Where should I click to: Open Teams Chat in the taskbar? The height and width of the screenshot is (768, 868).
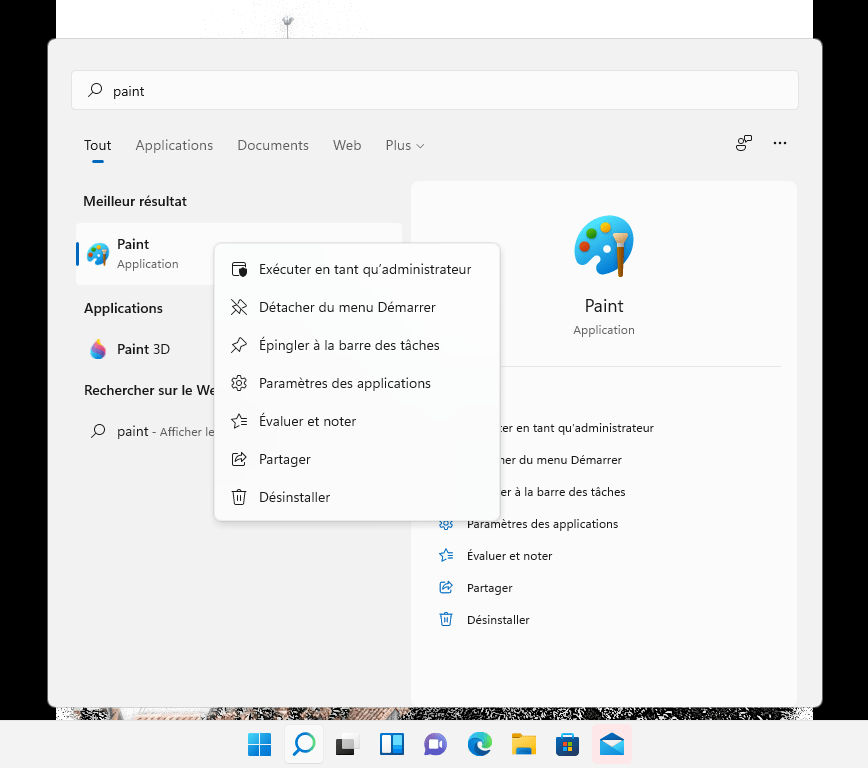tap(435, 744)
